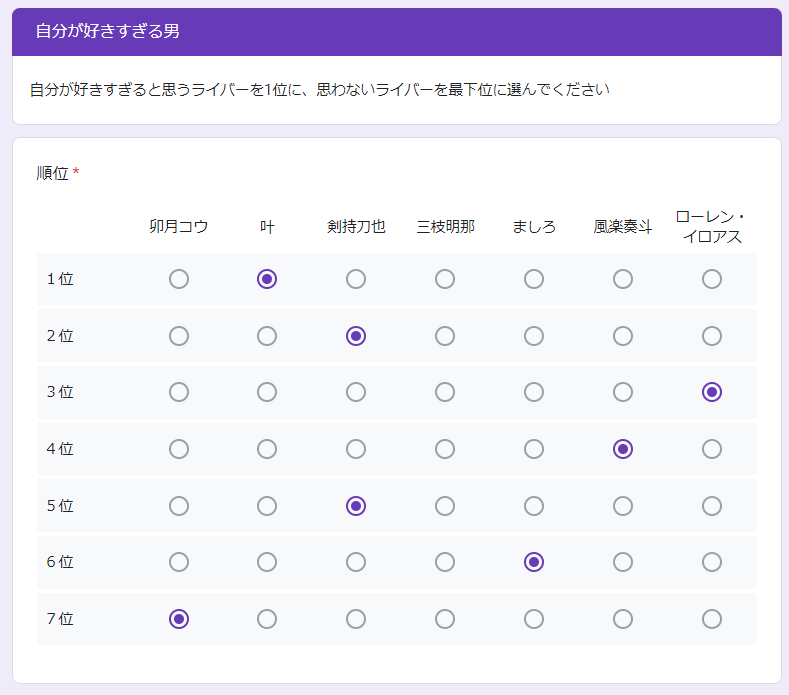Screen dimensions: 789x695
Task: Select 卯月コウ for 6位 row
Action: coord(179,562)
